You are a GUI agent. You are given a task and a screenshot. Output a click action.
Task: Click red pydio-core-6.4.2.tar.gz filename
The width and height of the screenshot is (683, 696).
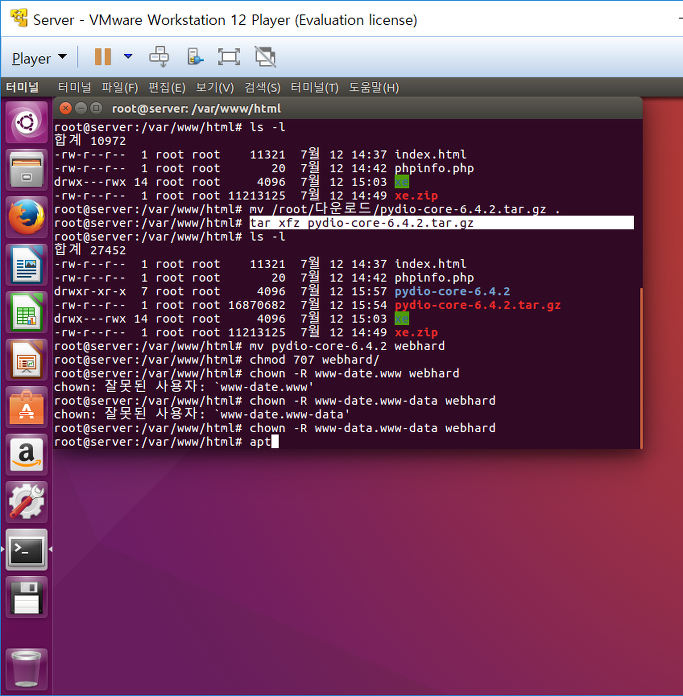click(478, 305)
